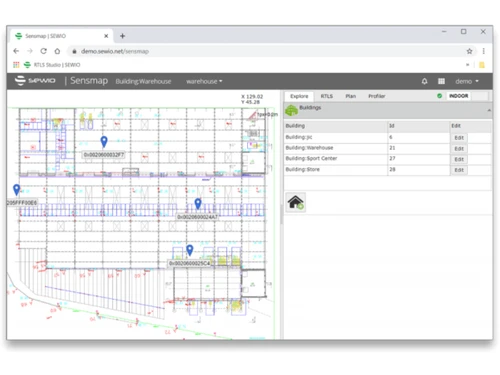Open the notifications bell
The height and width of the screenshot is (375, 500).
pyautogui.click(x=424, y=81)
